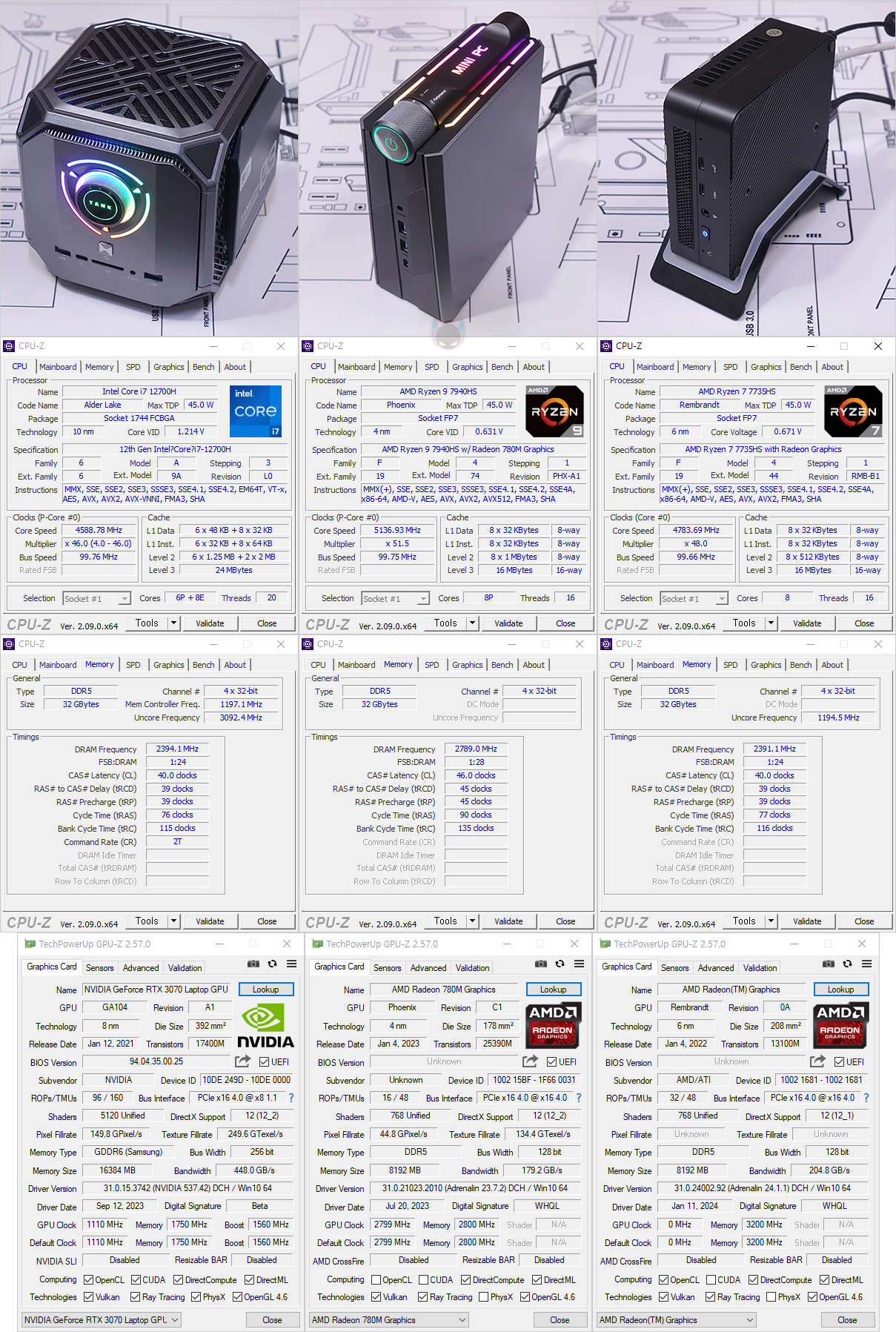Viewport: 896px width, 1332px height.
Task: Click the BIOS share icon in Radeon 780M GPU-Z
Action: [530, 1062]
